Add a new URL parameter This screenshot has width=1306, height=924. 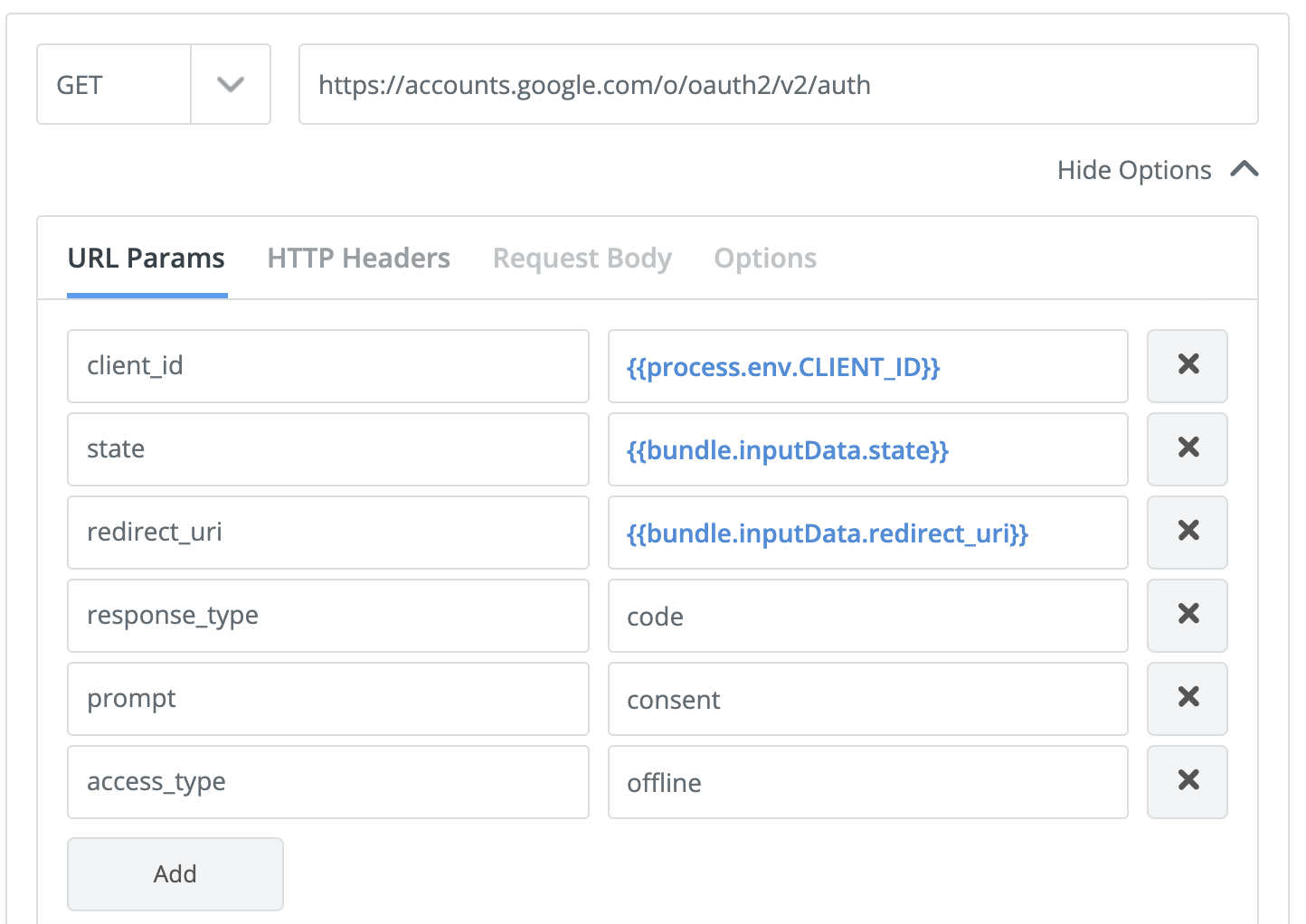point(175,873)
